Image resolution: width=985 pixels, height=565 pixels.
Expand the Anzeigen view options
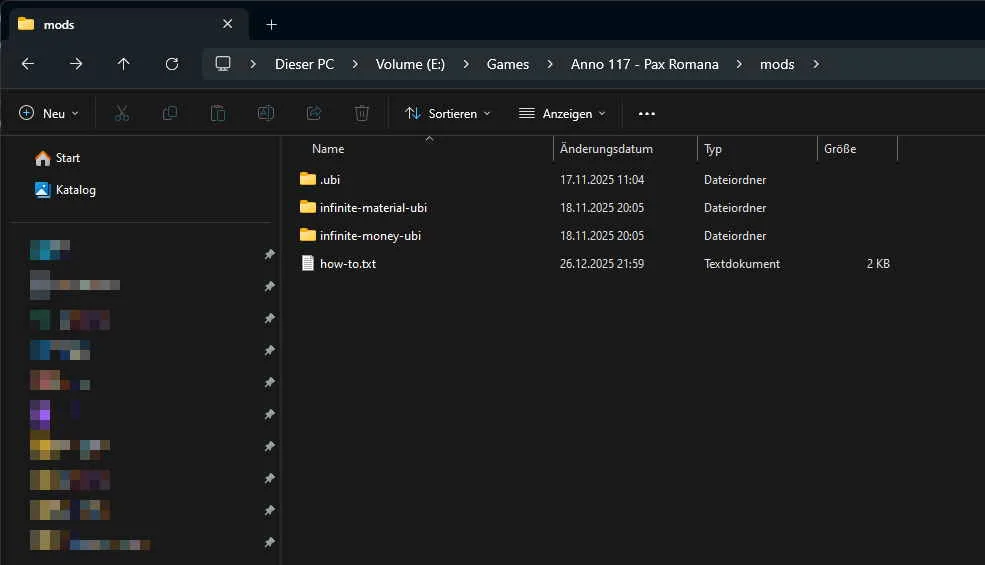562,113
